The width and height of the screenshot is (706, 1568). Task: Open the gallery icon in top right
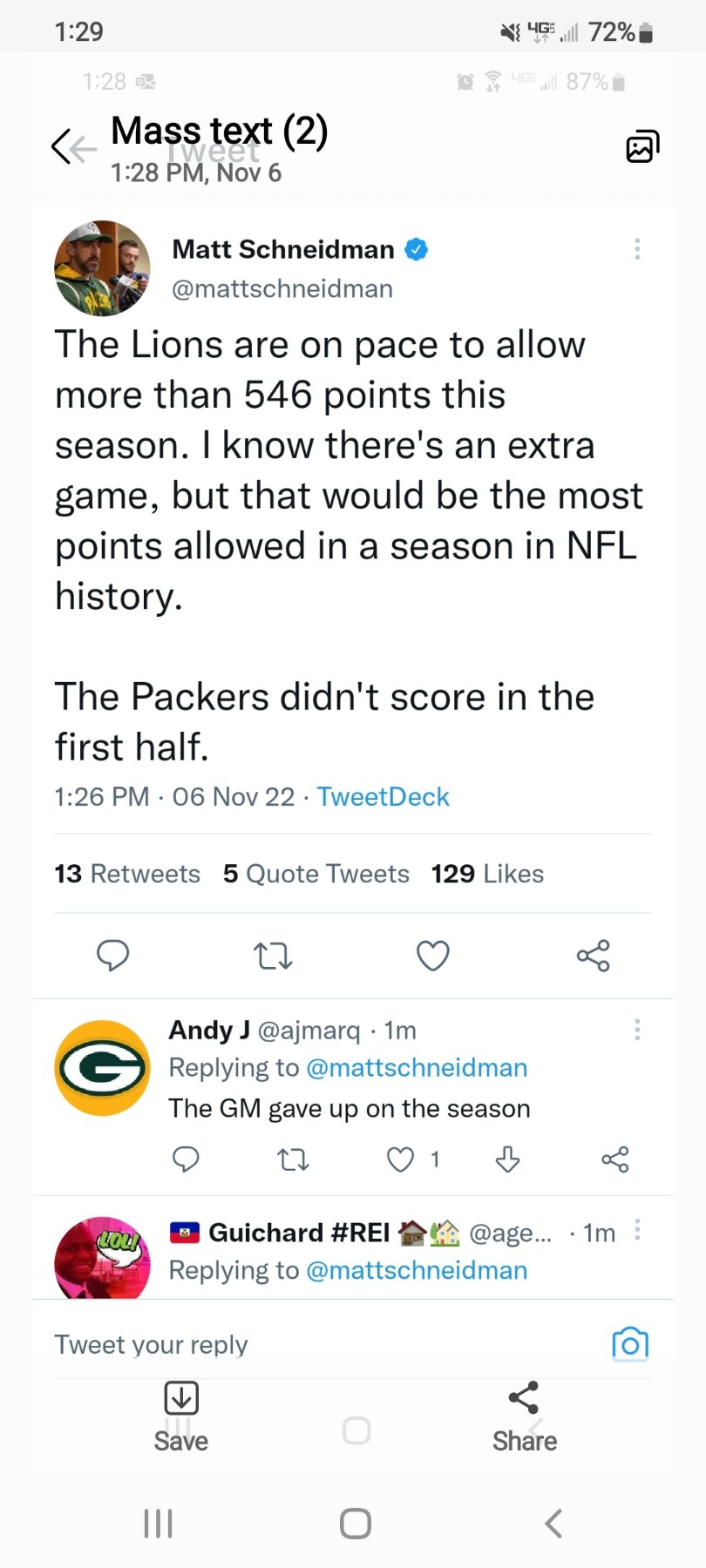642,146
